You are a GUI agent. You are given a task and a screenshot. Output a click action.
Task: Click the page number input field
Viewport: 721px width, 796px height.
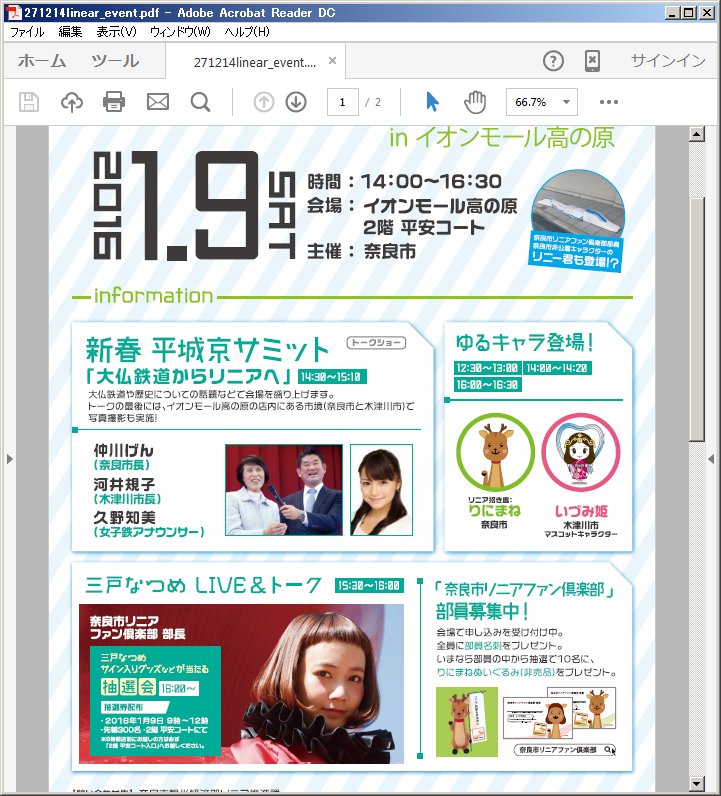342,102
